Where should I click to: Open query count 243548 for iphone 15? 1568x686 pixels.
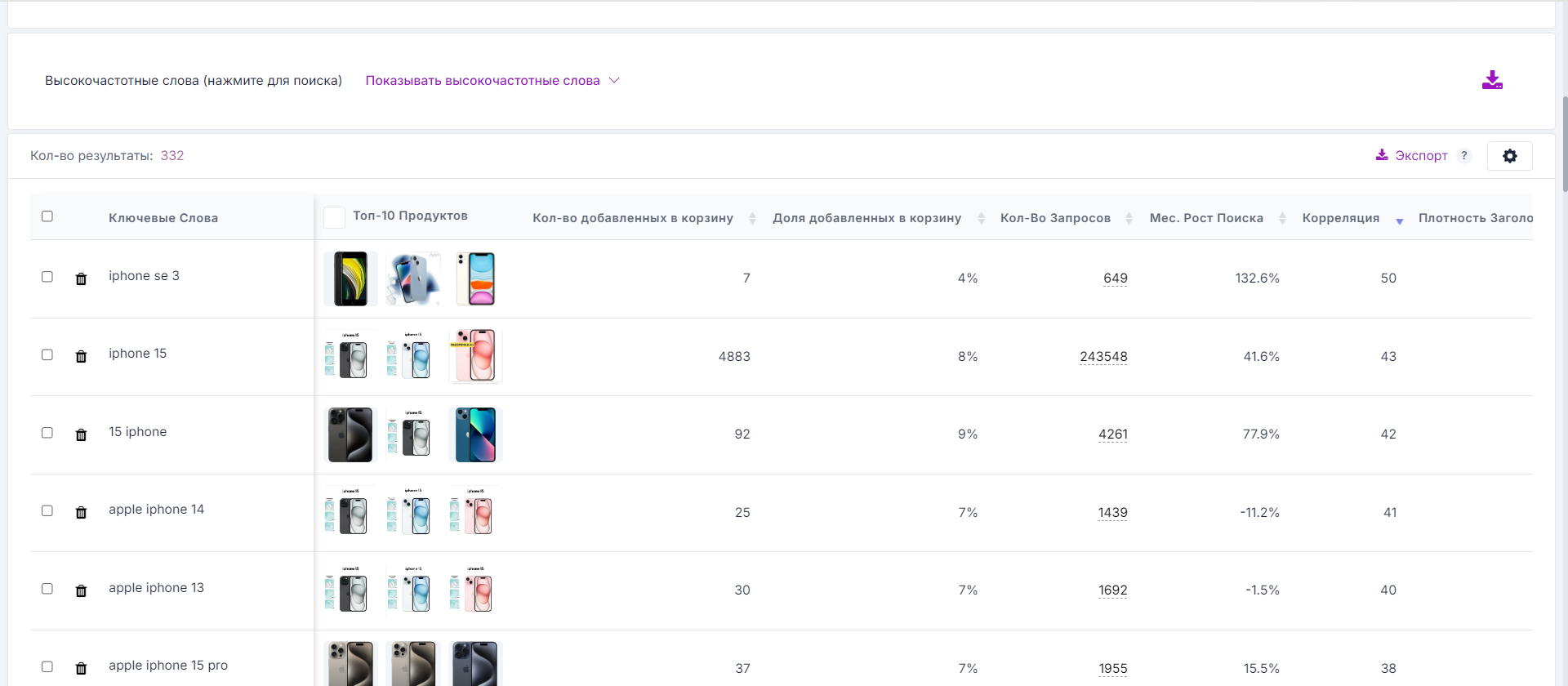tap(1103, 357)
